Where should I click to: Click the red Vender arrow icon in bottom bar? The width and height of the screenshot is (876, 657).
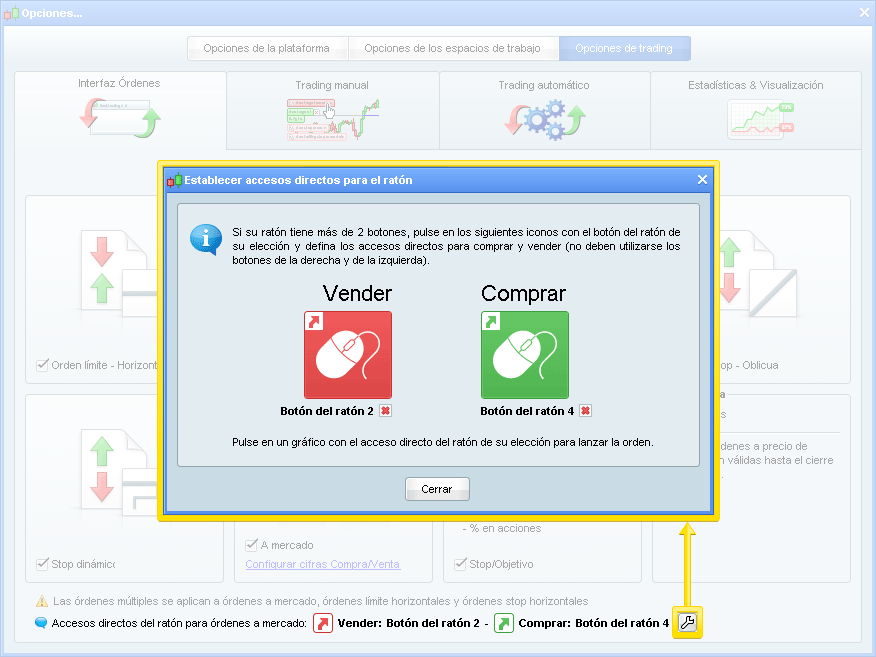click(323, 623)
